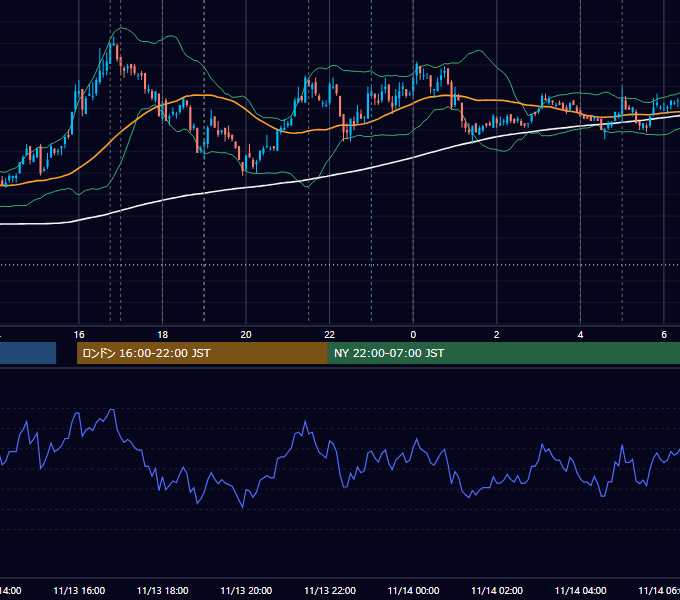Click the 11/13 20:00 time label
The height and width of the screenshot is (600, 680).
246,591
